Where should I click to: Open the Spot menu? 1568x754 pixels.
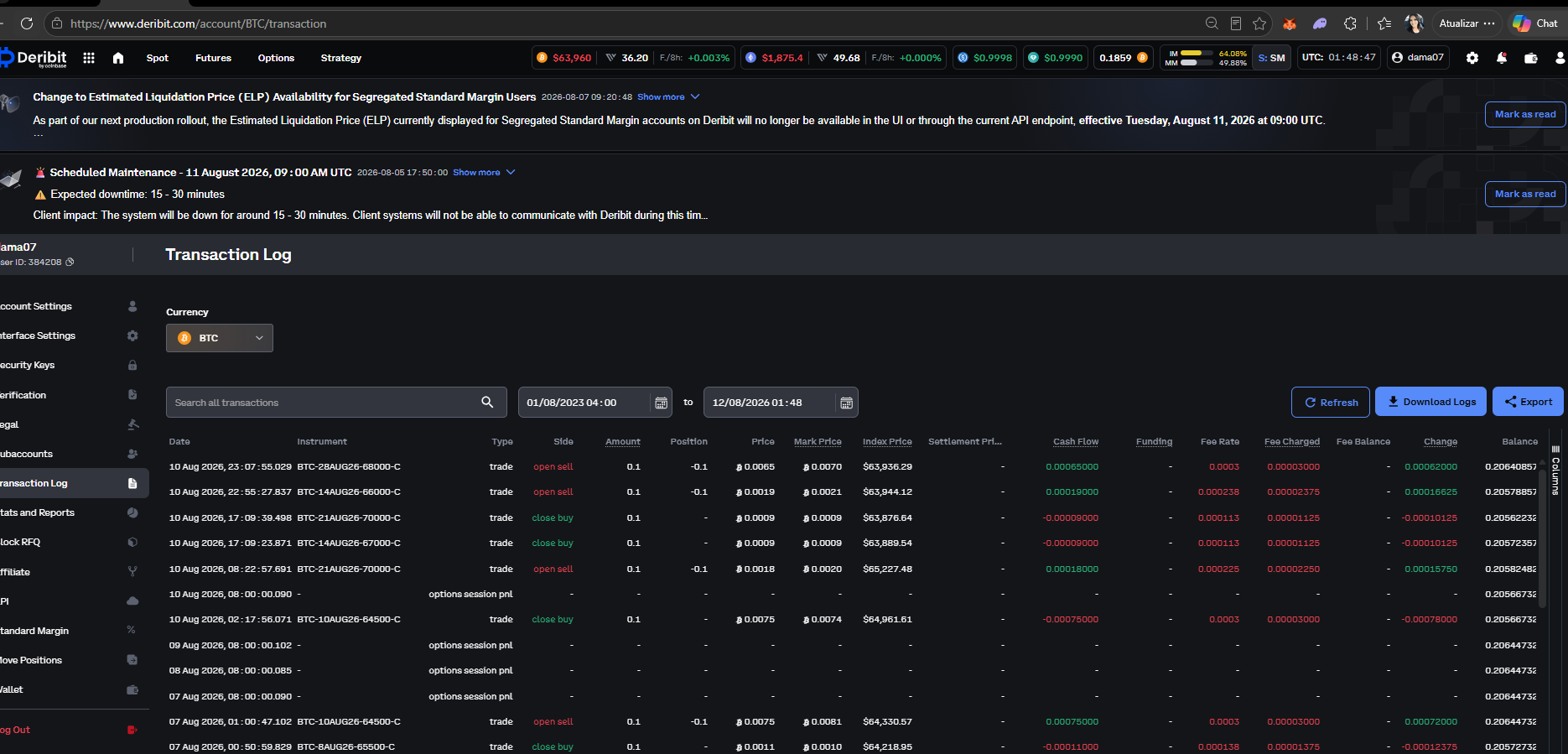158,58
